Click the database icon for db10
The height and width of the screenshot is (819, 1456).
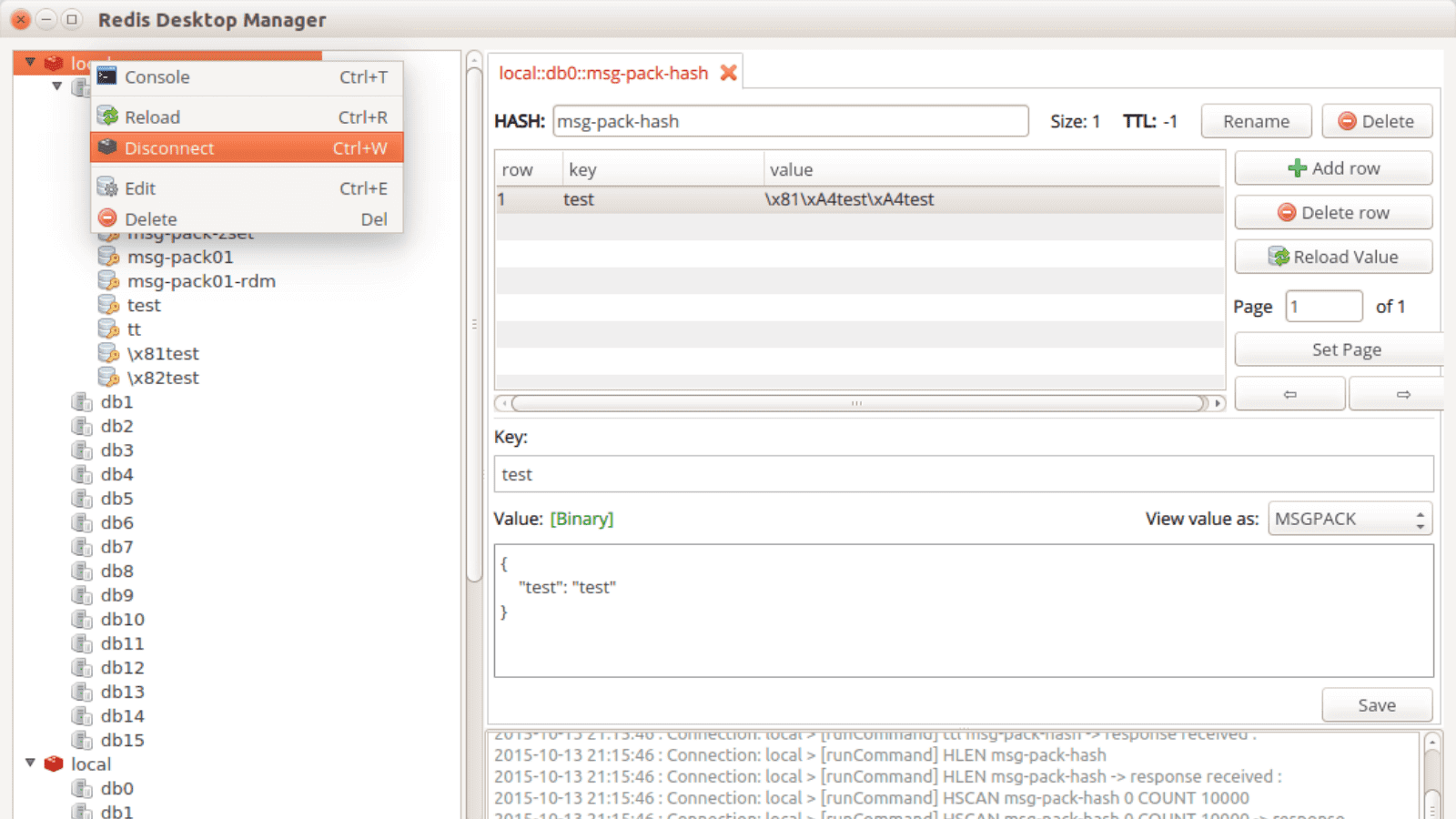coord(82,619)
